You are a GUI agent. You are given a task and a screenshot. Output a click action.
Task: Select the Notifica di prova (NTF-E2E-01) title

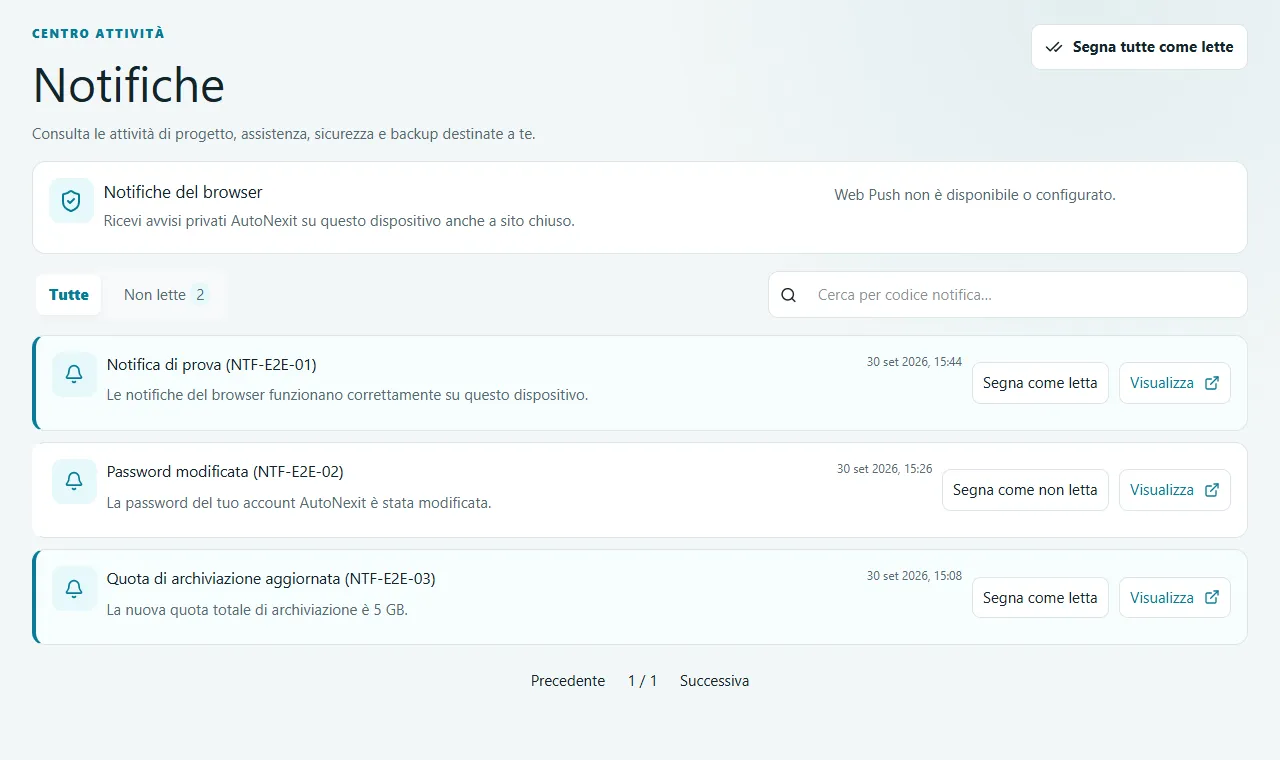pyautogui.click(x=212, y=364)
